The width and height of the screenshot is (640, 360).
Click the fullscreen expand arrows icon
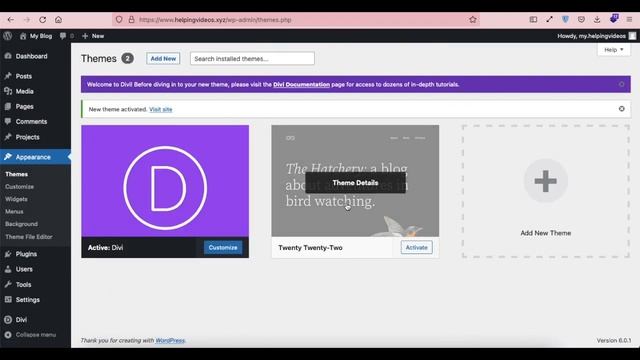549,19
